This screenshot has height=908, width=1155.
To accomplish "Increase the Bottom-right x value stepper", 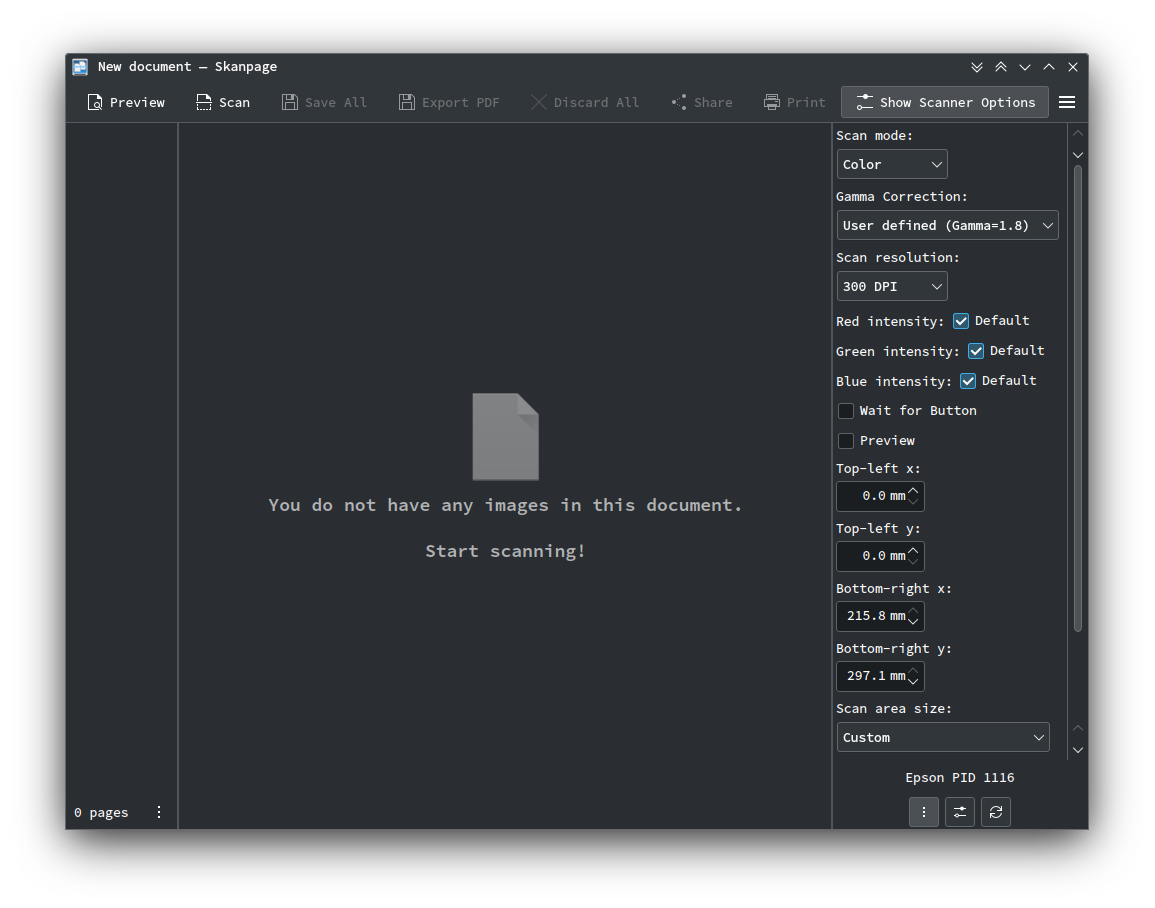I will pyautogui.click(x=913, y=610).
